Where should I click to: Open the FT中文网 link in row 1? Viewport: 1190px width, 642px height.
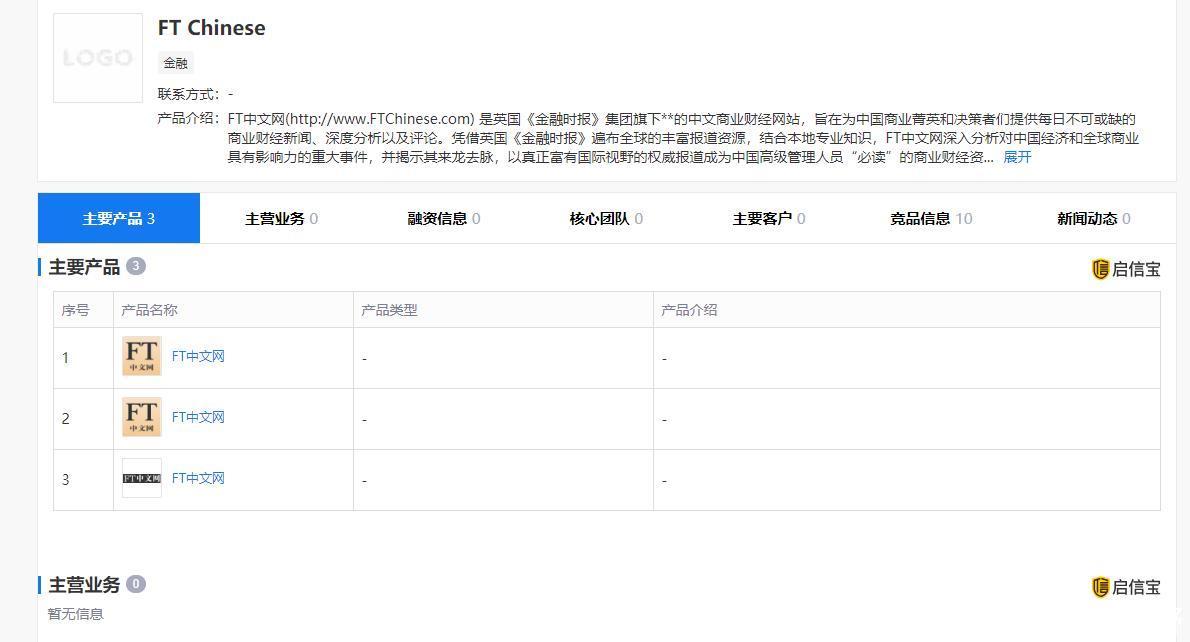[x=197, y=356]
